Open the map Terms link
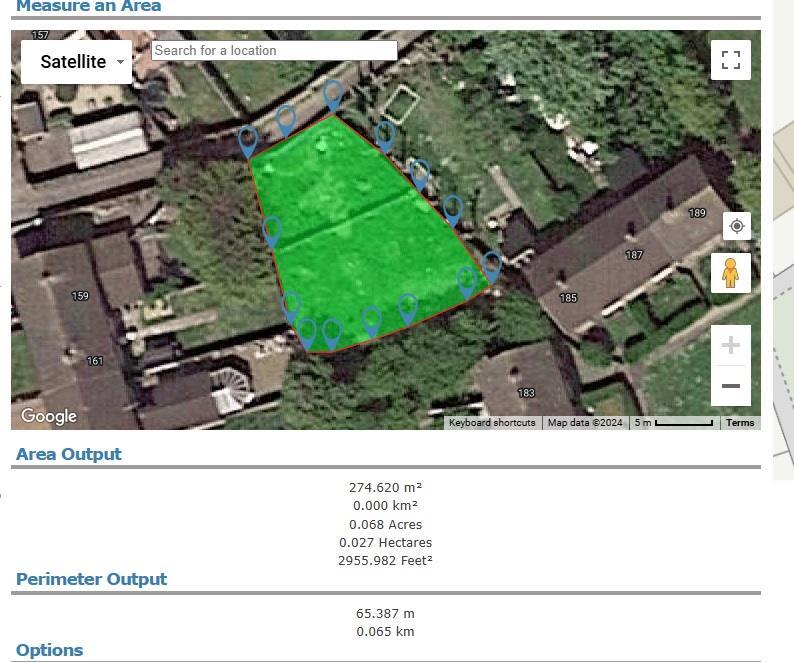 pos(740,423)
